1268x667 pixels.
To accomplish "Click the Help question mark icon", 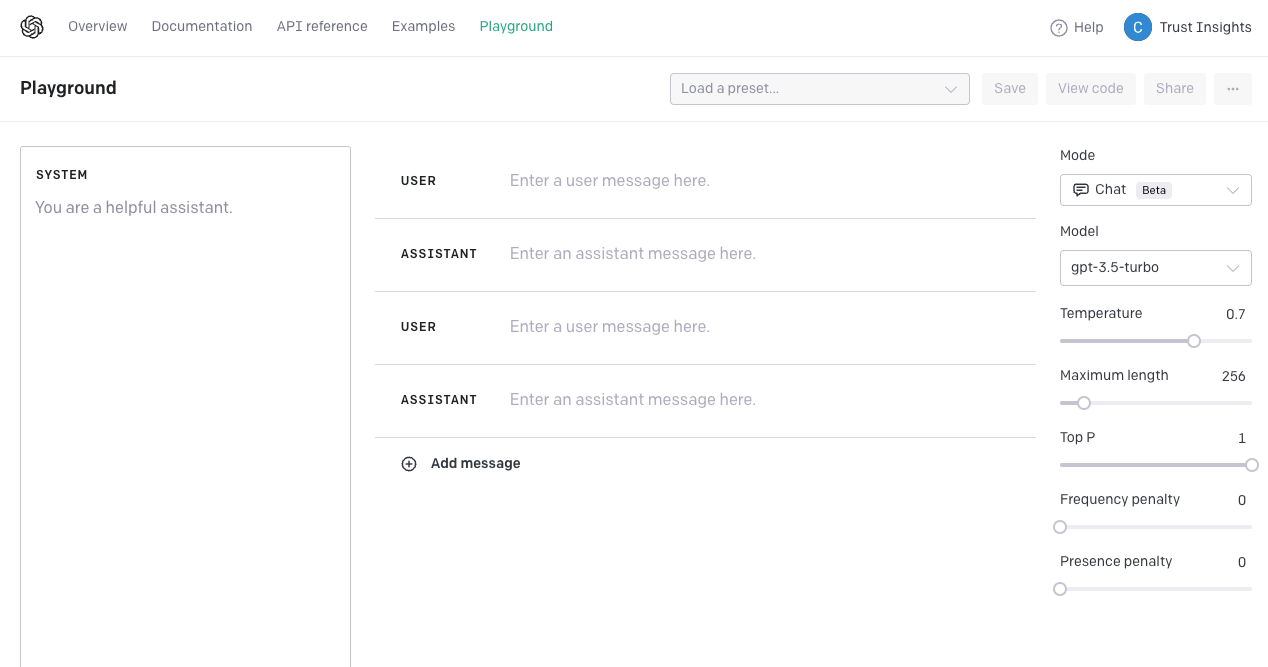I will click(x=1059, y=28).
